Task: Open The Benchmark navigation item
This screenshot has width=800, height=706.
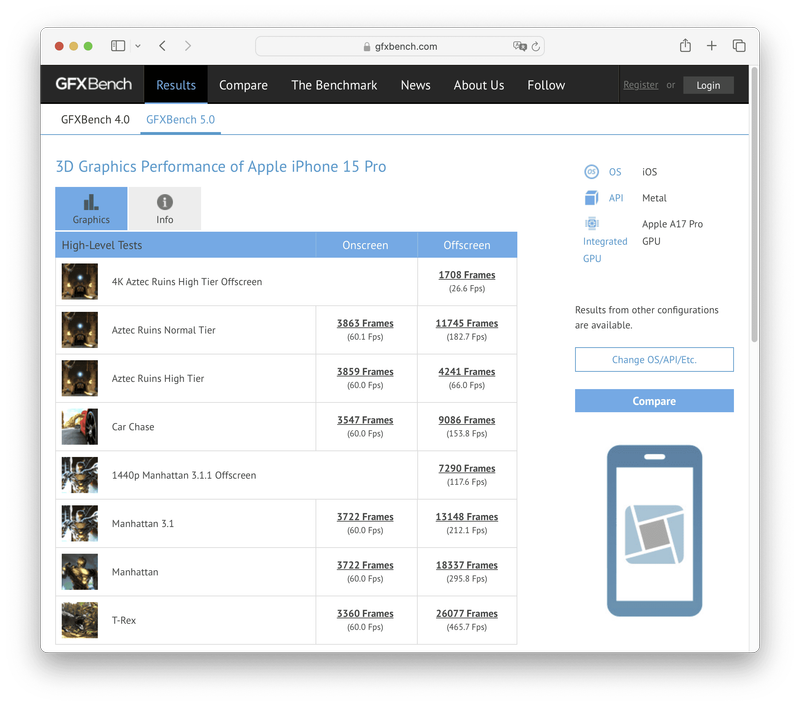Action: click(334, 85)
